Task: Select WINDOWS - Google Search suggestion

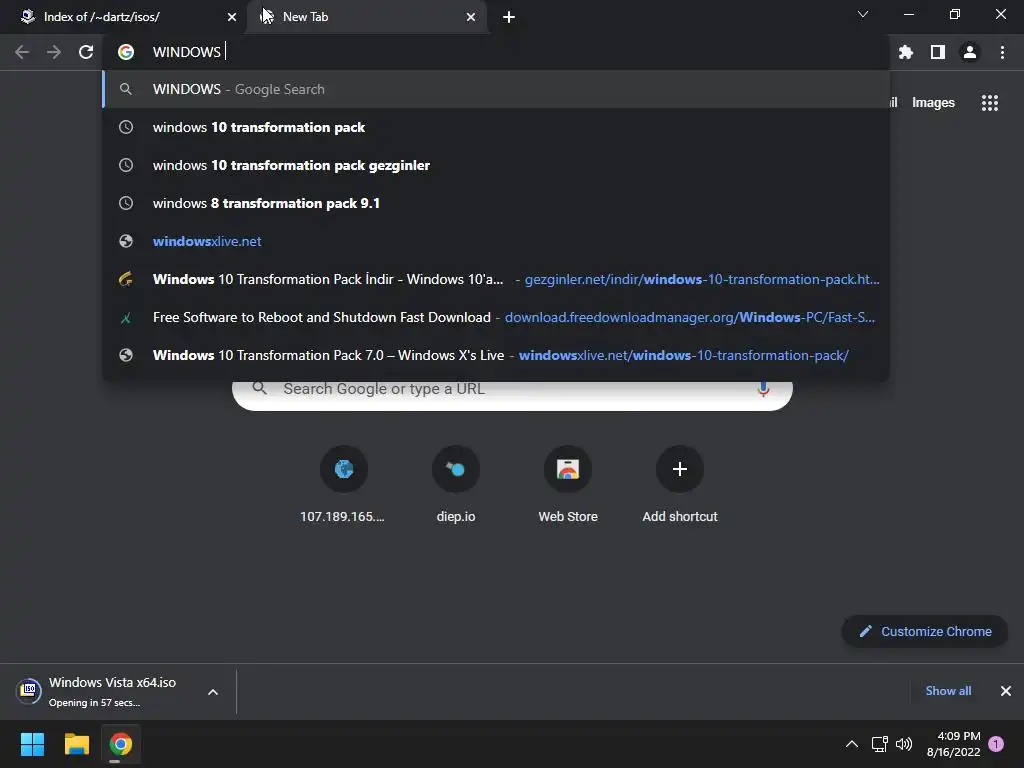Action: coord(496,89)
